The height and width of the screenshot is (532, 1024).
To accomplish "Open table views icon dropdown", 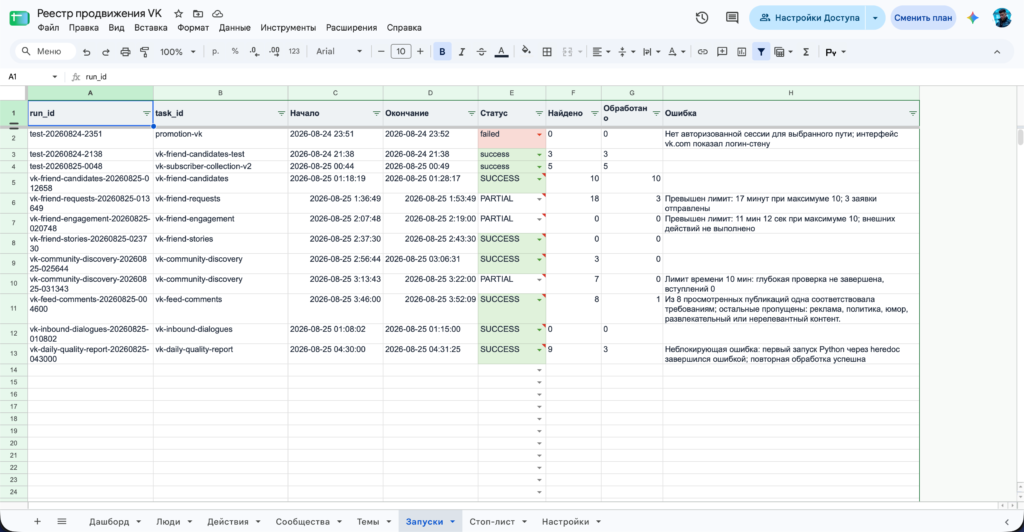I will (783, 52).
